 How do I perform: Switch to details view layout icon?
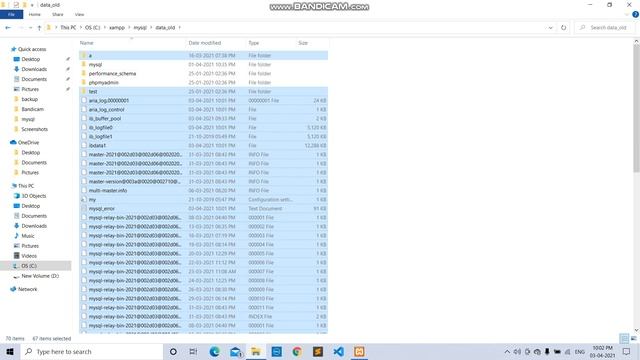624,338
